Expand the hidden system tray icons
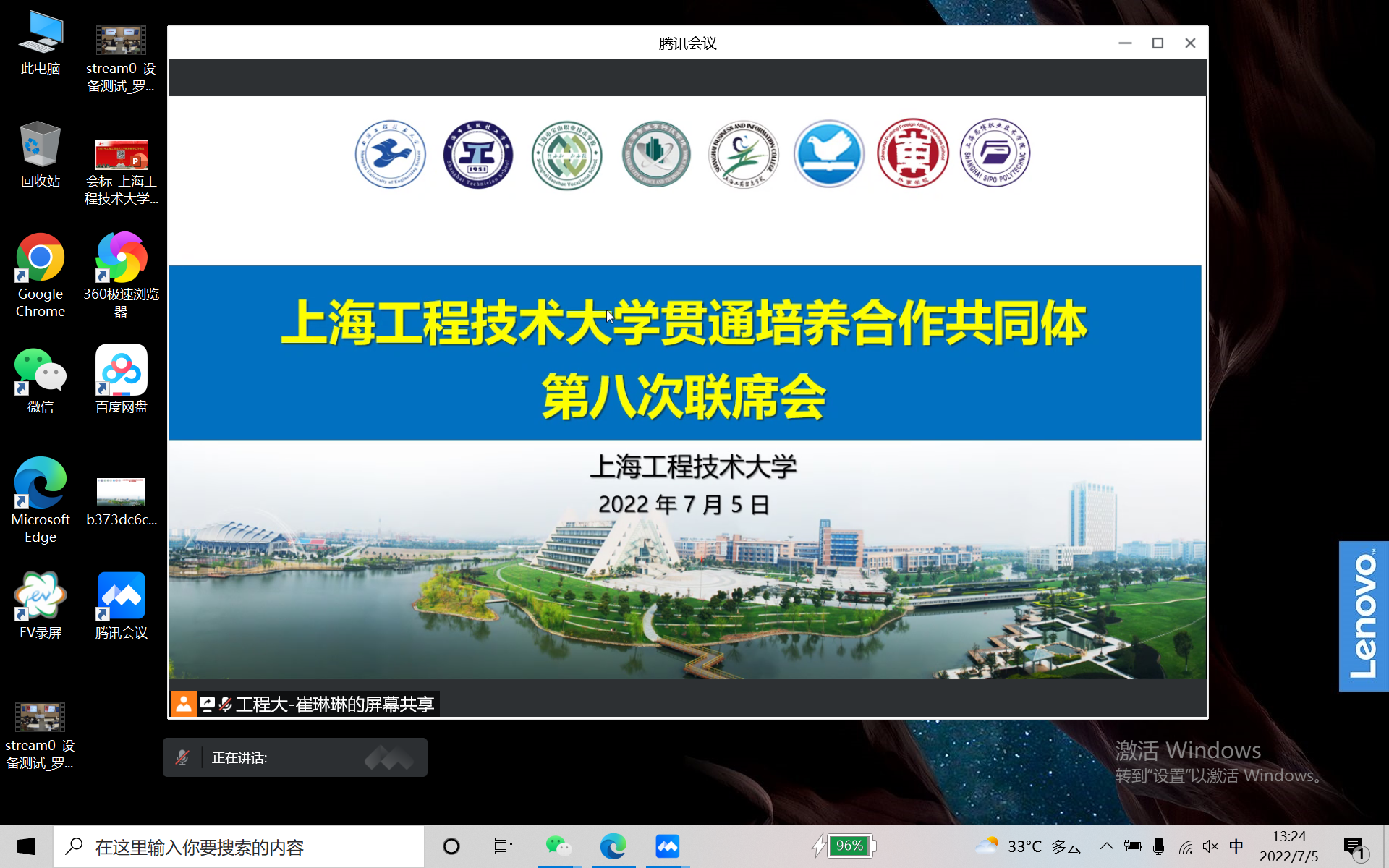1389x868 pixels. pyautogui.click(x=1106, y=846)
